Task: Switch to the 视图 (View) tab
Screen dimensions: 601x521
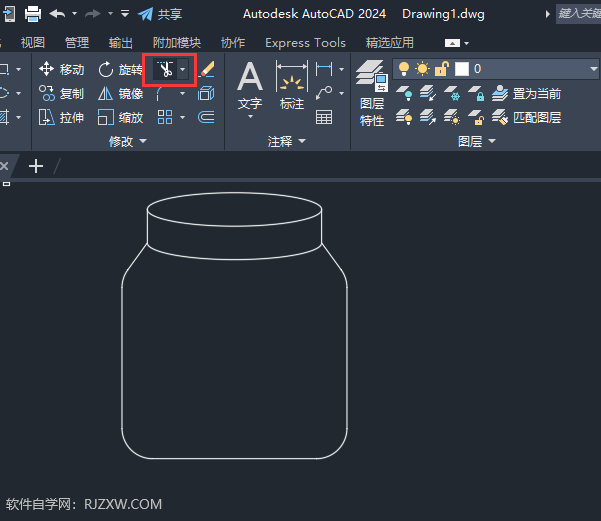Action: [x=33, y=43]
